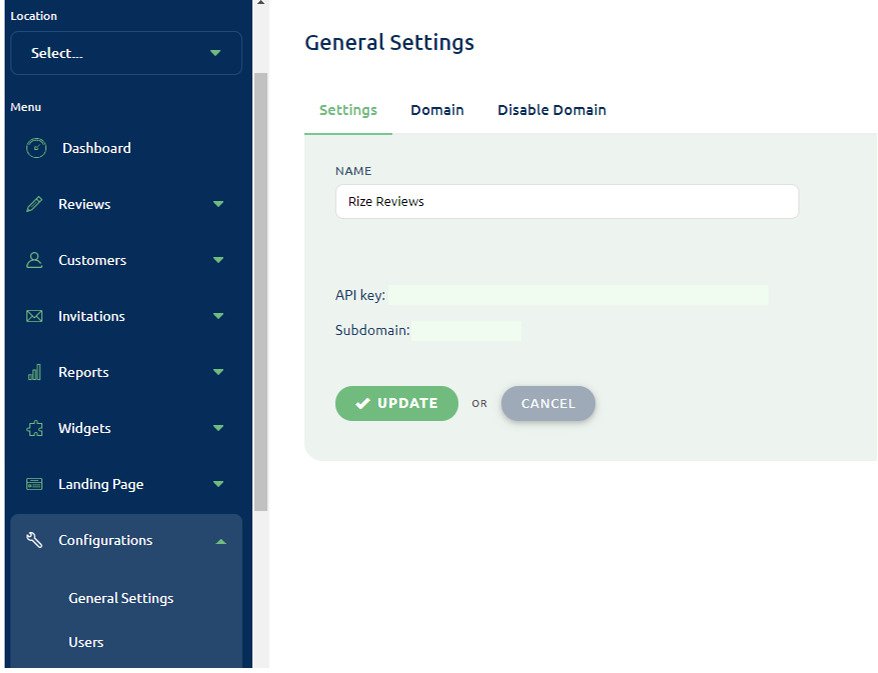
Task: Select the Settings tab
Action: click(x=348, y=110)
